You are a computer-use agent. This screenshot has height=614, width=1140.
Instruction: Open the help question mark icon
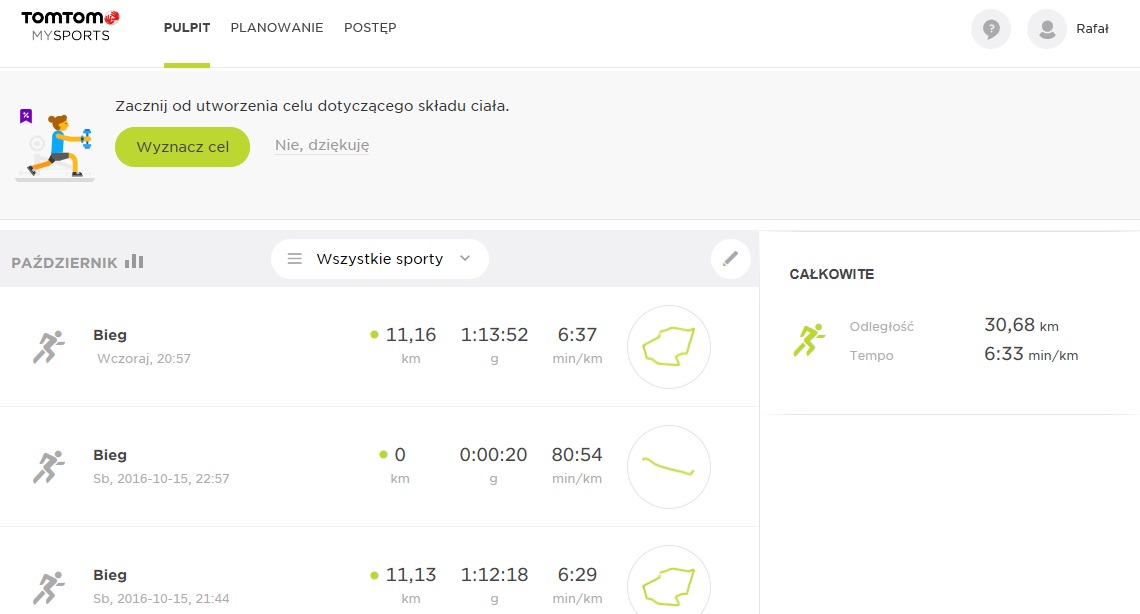(x=991, y=29)
